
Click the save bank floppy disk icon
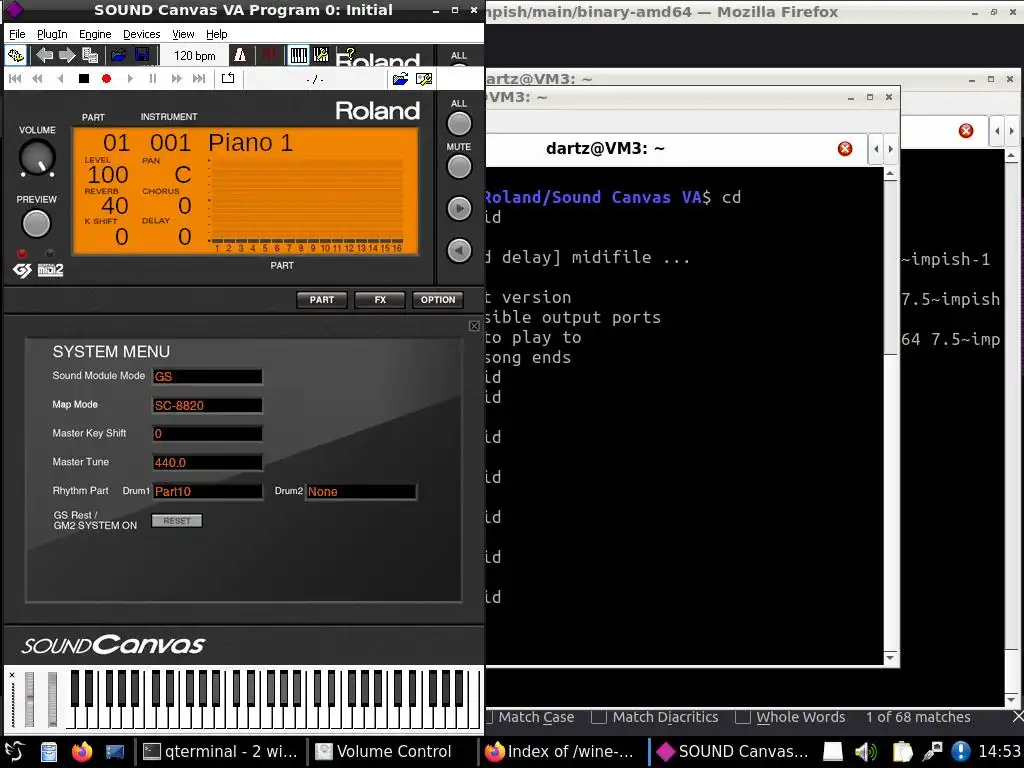pyautogui.click(x=141, y=56)
